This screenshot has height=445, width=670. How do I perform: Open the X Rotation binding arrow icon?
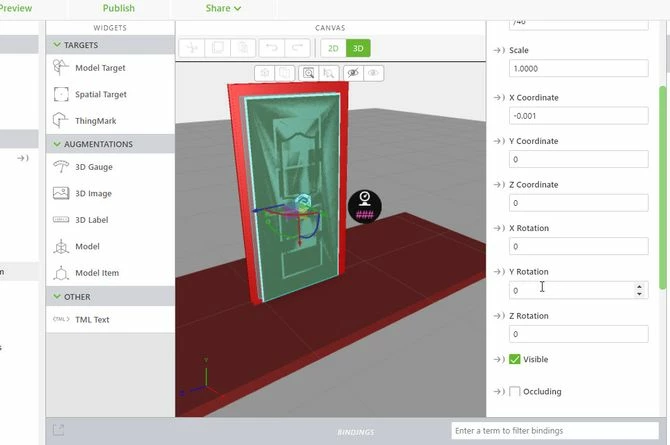click(x=499, y=228)
